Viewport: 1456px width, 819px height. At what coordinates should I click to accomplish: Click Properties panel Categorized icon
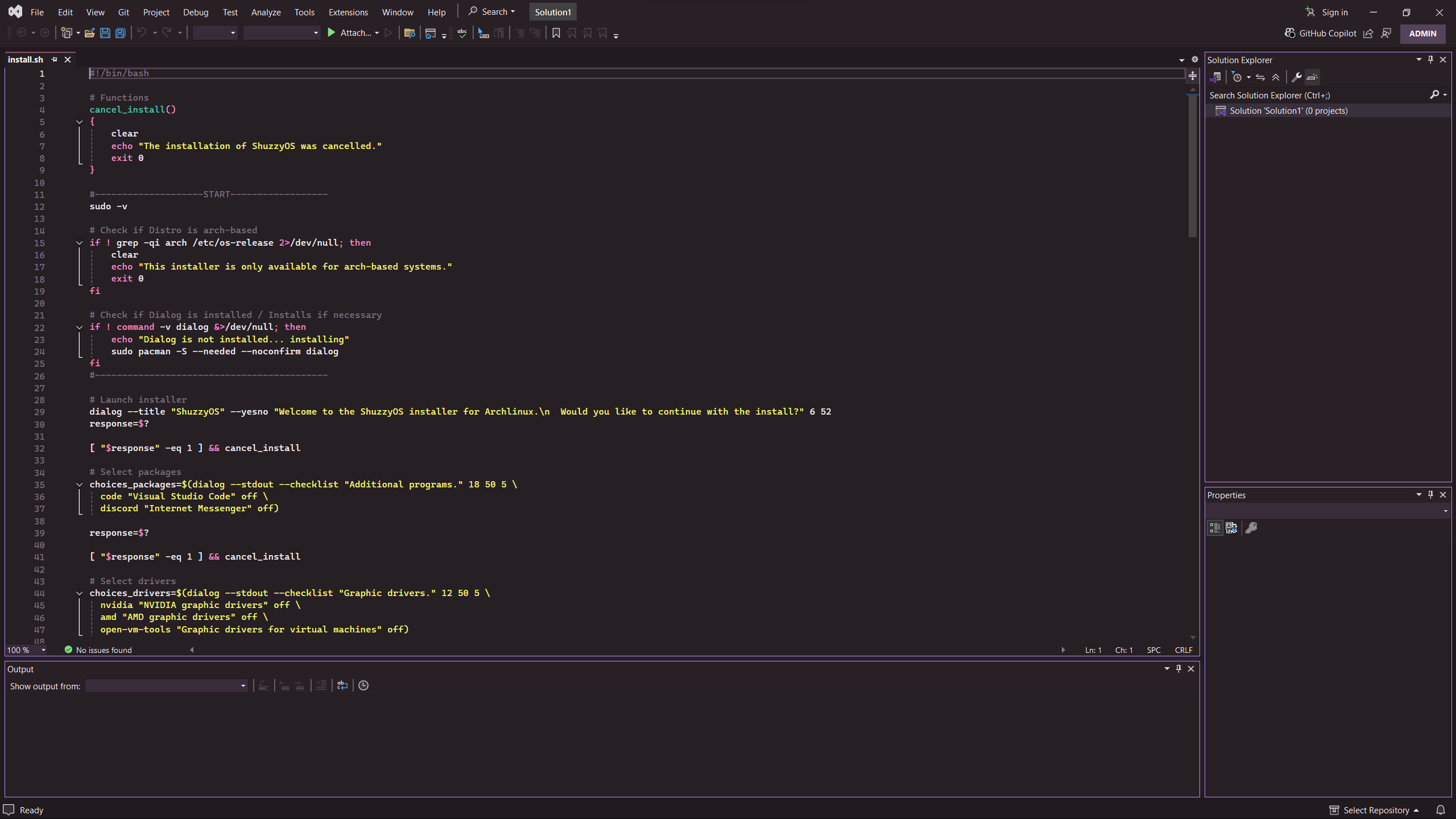1215,528
